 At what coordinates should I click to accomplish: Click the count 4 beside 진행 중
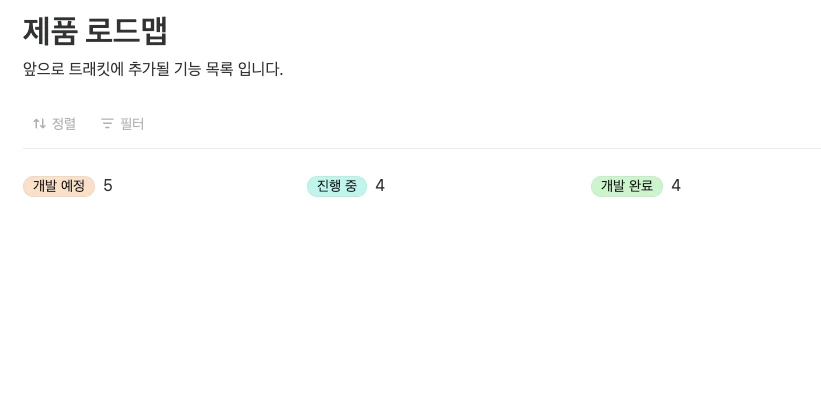coord(380,186)
